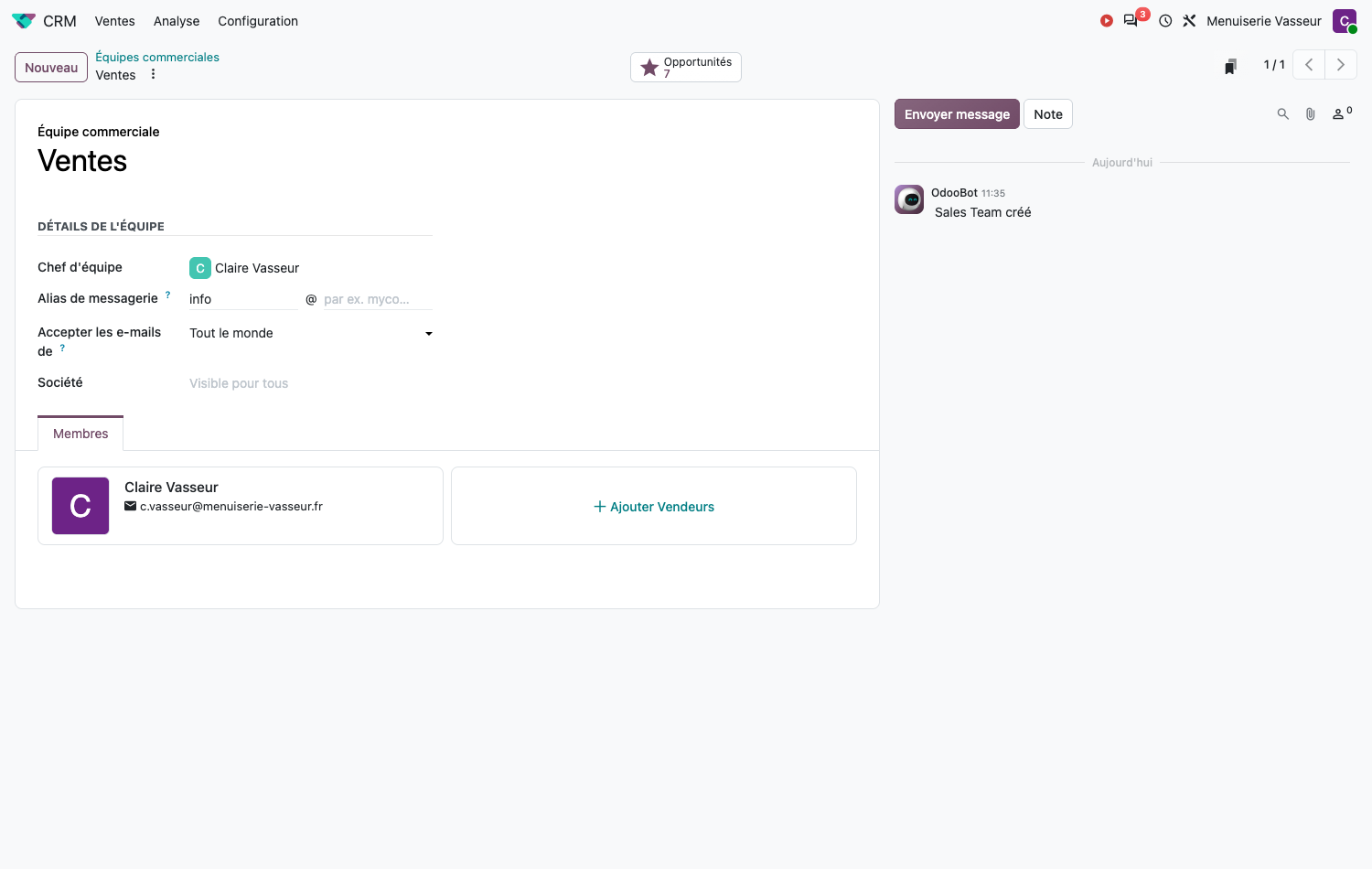Click the red screen recording indicator icon

[1107, 21]
